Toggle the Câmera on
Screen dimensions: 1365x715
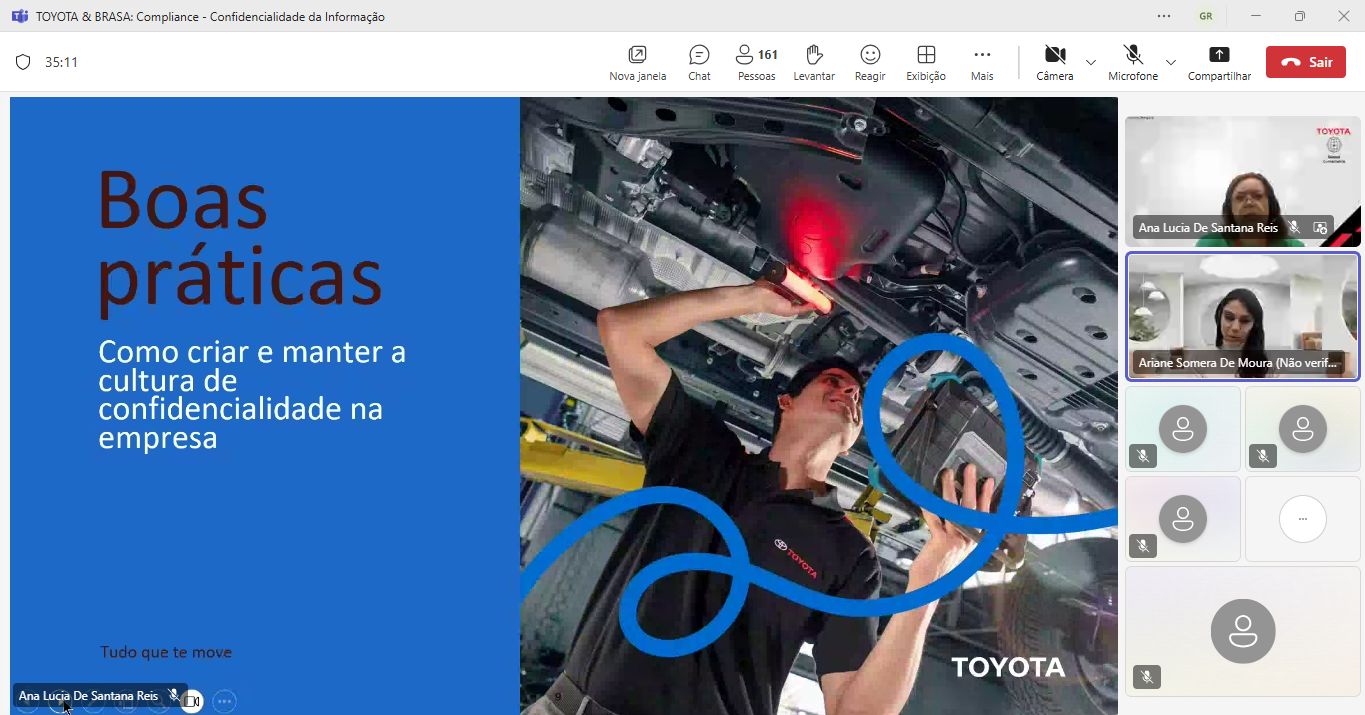[x=1054, y=62]
